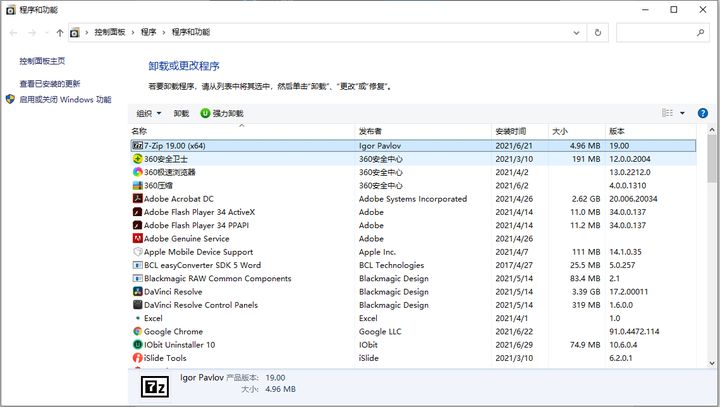Click the vertical scrollbar thumb

712,158
